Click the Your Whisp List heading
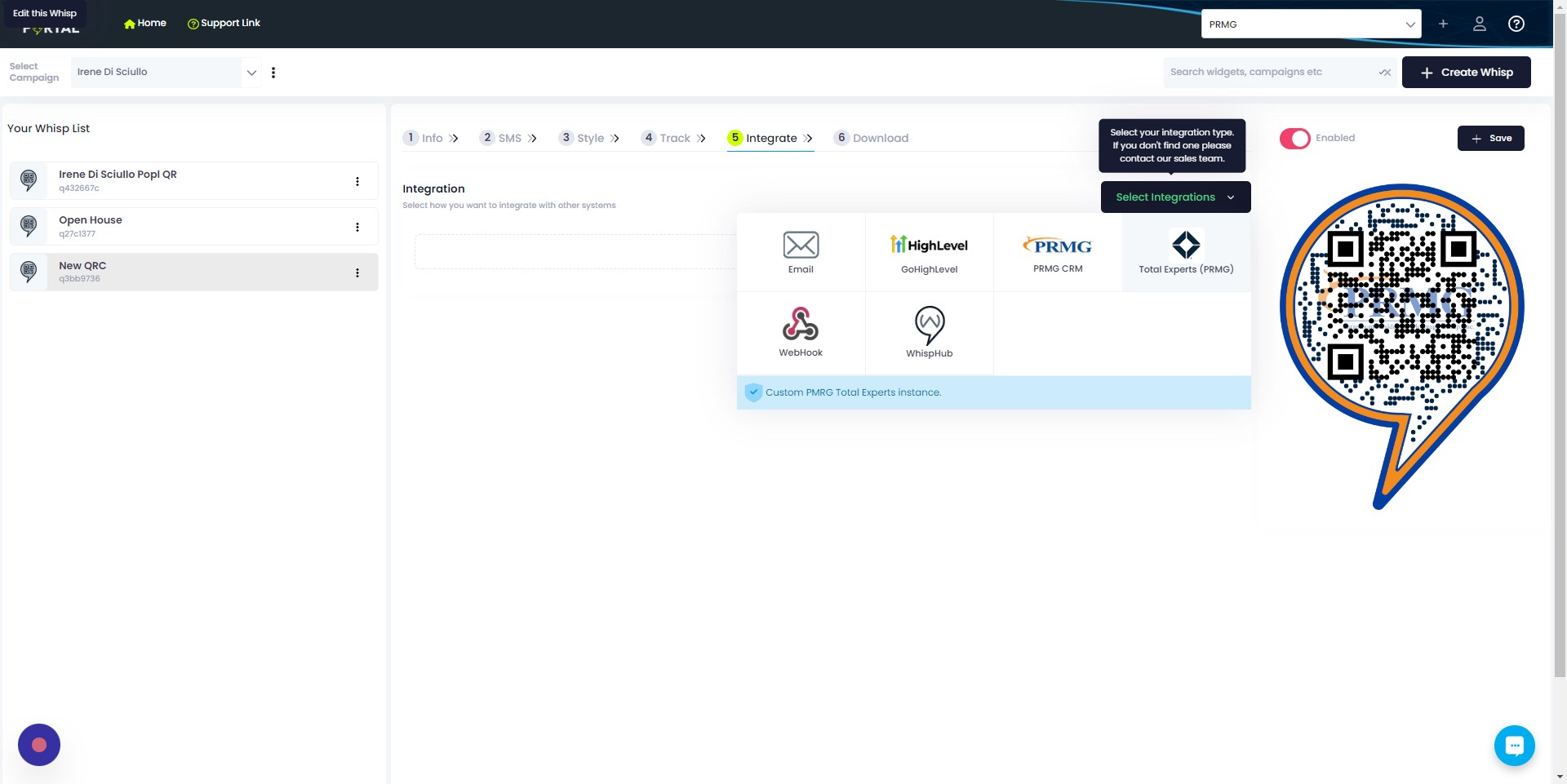The width and height of the screenshot is (1567, 784). pos(49,129)
